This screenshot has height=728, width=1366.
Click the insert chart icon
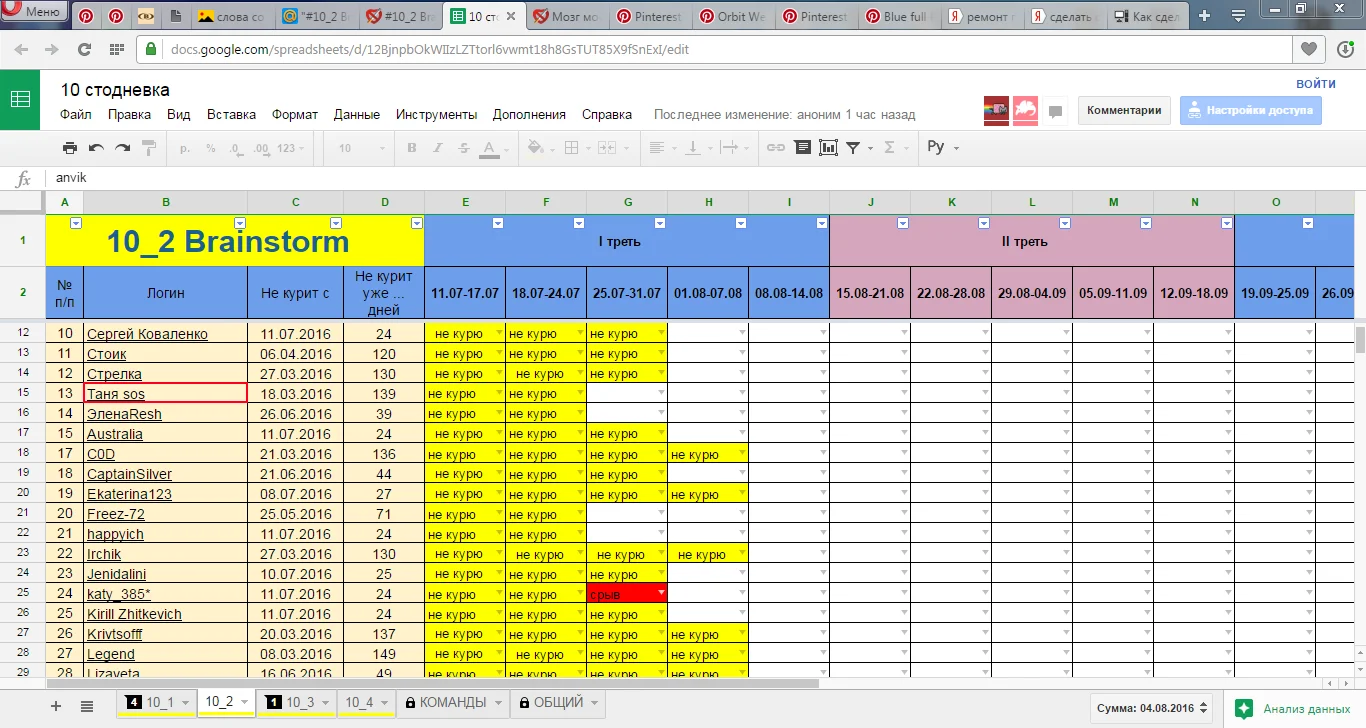[828, 148]
